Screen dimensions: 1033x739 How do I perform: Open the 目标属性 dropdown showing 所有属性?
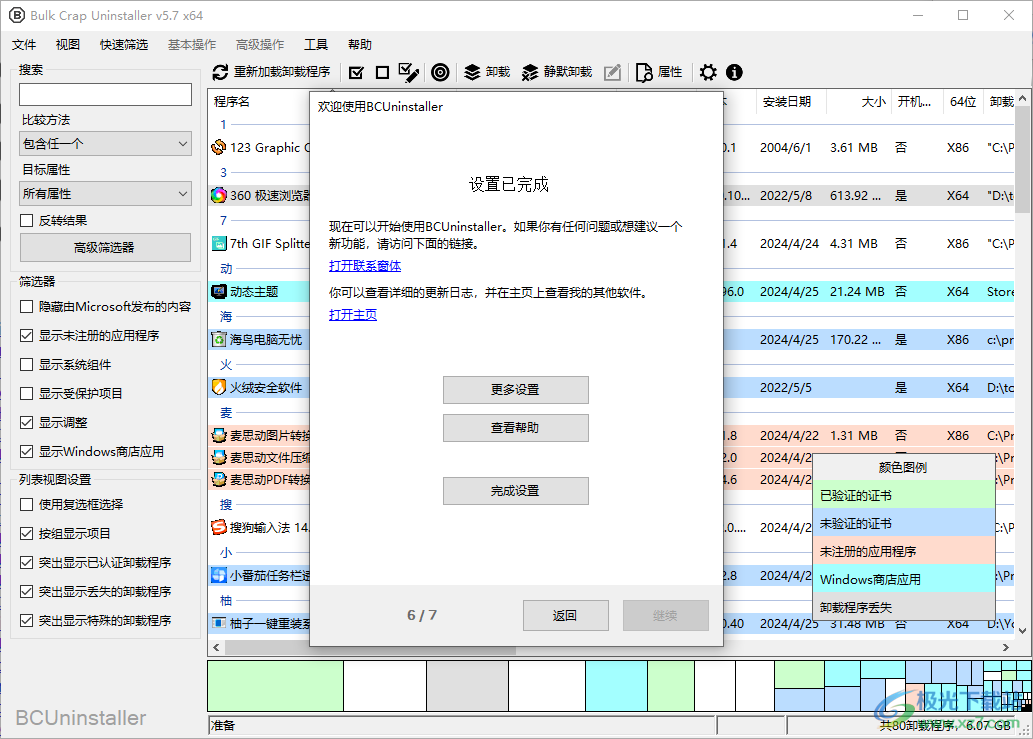pos(104,193)
